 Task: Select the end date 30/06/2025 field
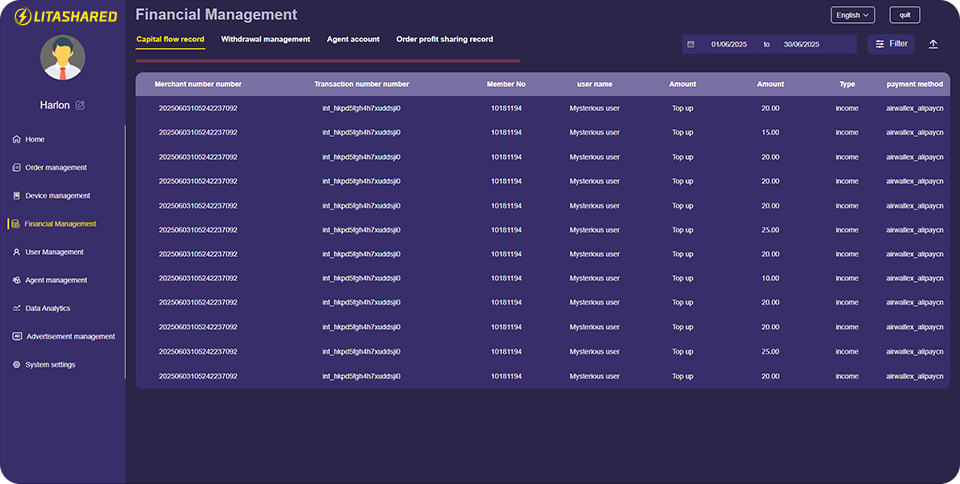click(x=802, y=44)
